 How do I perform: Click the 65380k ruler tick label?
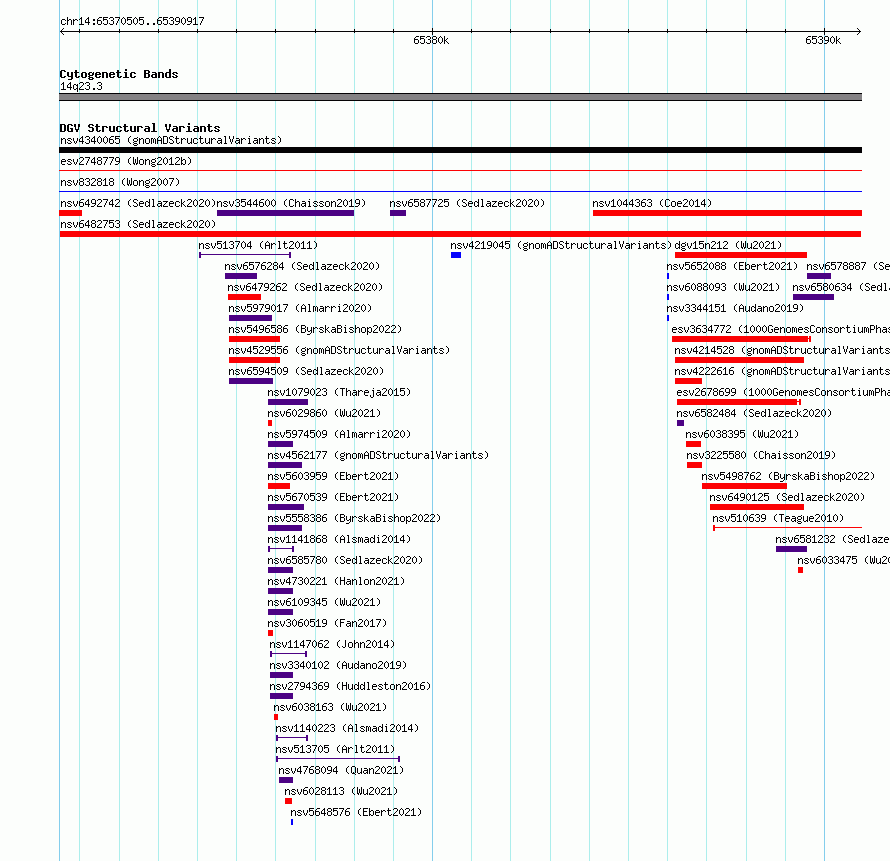coord(431,40)
